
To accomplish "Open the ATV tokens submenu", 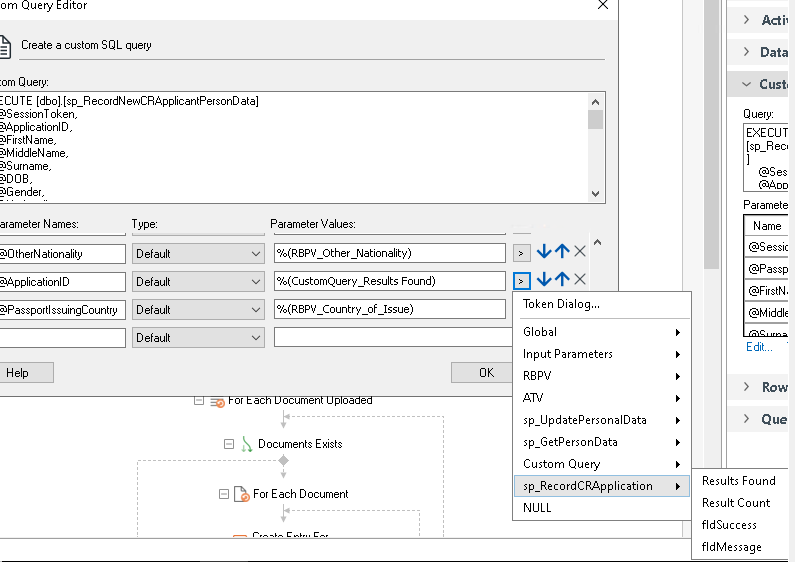I will [x=602, y=398].
